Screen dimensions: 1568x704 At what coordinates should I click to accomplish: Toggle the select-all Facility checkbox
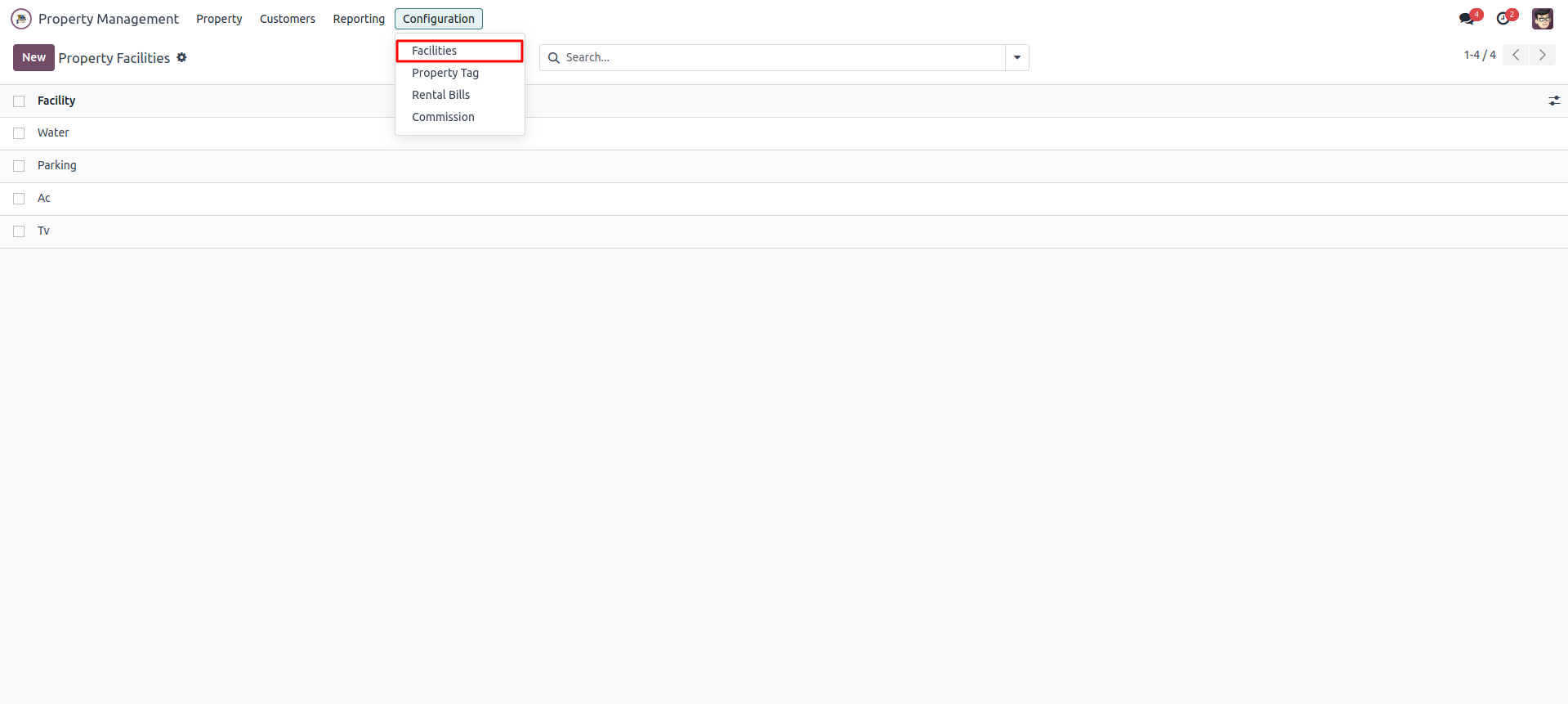tap(19, 101)
